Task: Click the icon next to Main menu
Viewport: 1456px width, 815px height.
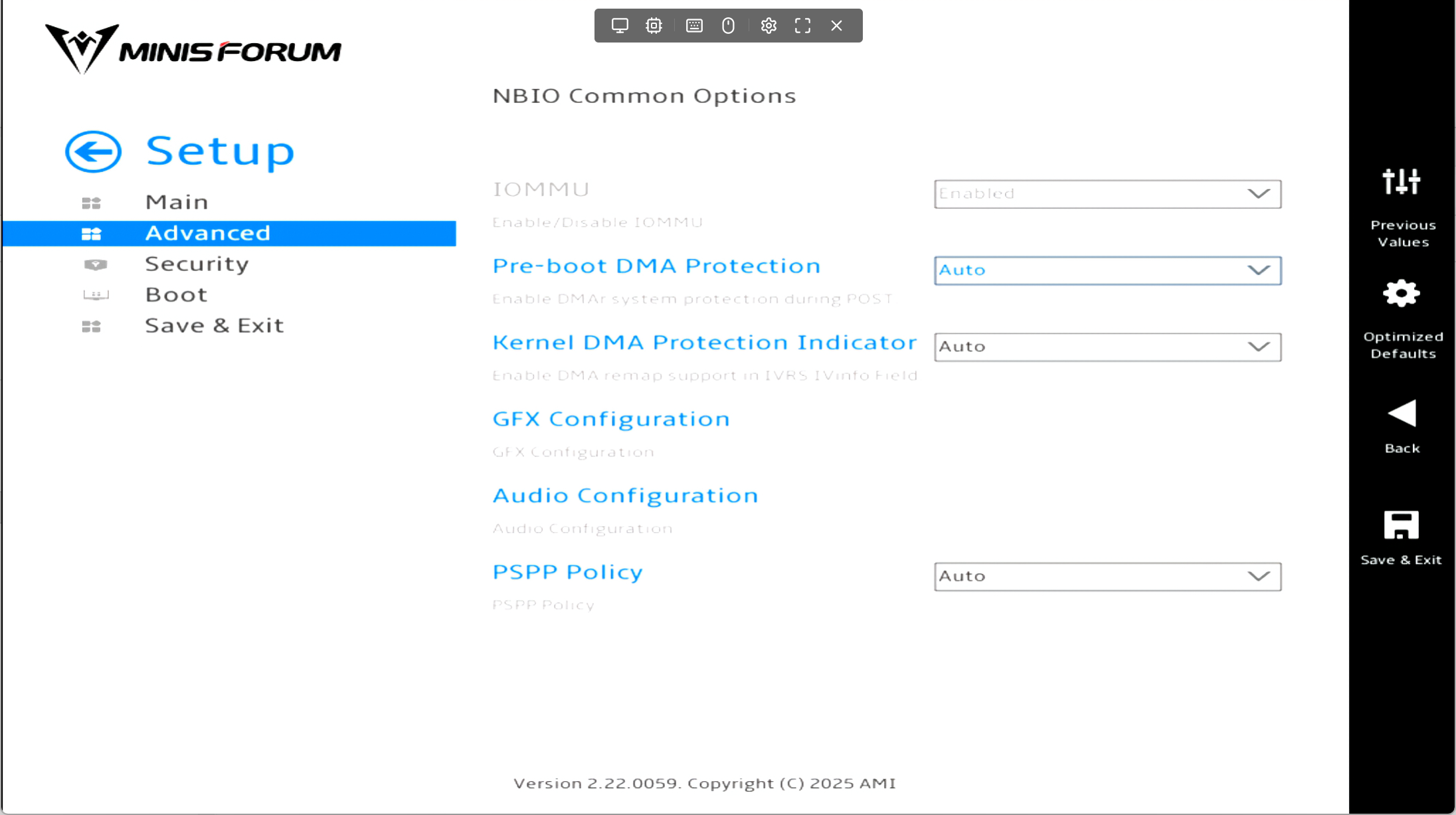Action: tap(91, 203)
